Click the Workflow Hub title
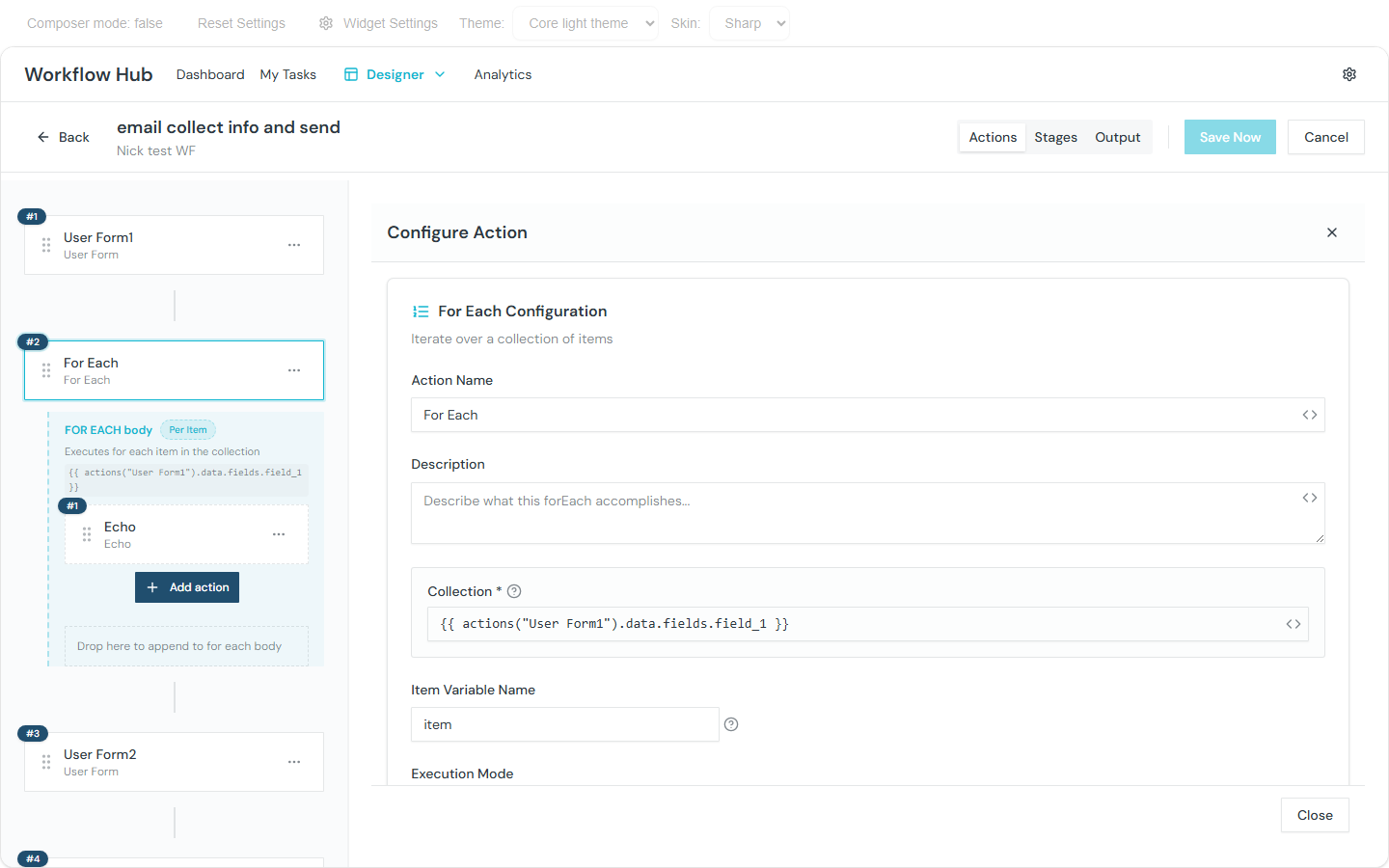 89,74
